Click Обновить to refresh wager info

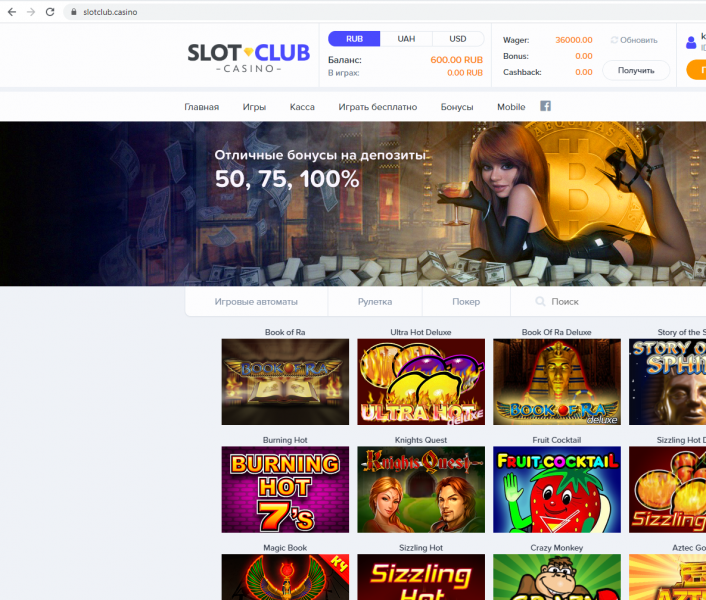click(634, 40)
